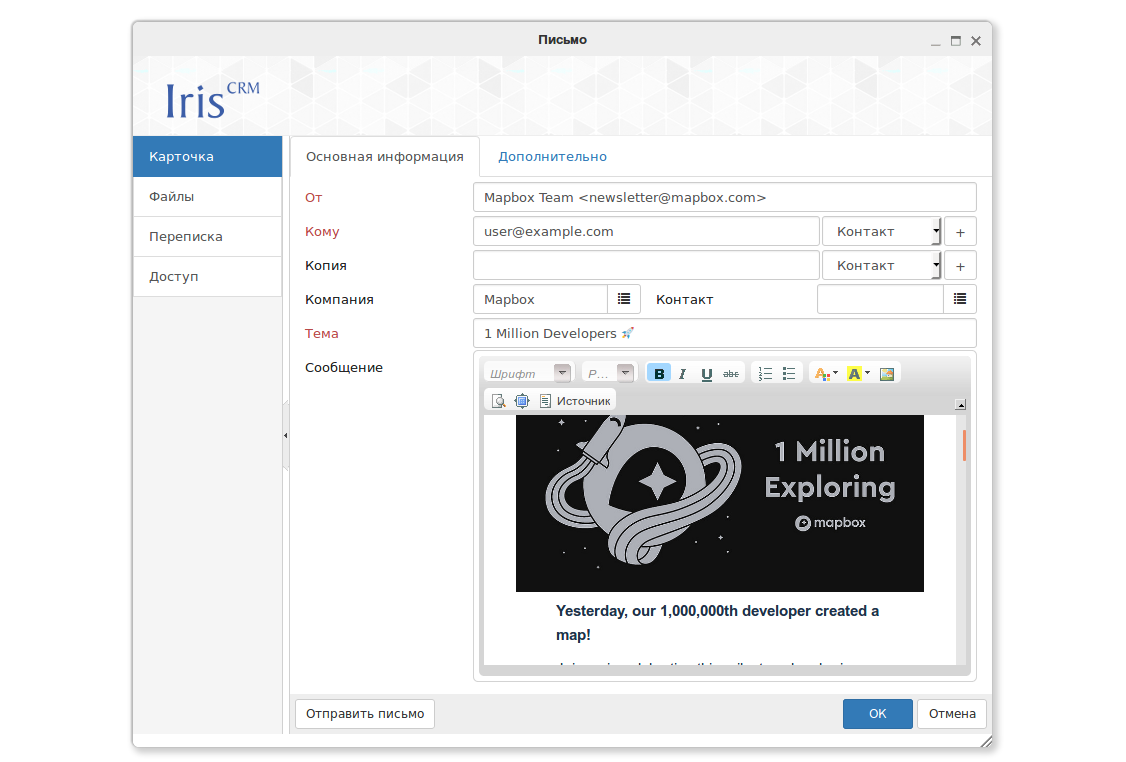Click the headline text about 1,000,000th developer
The height and width of the screenshot is (762, 1126).
coord(717,623)
